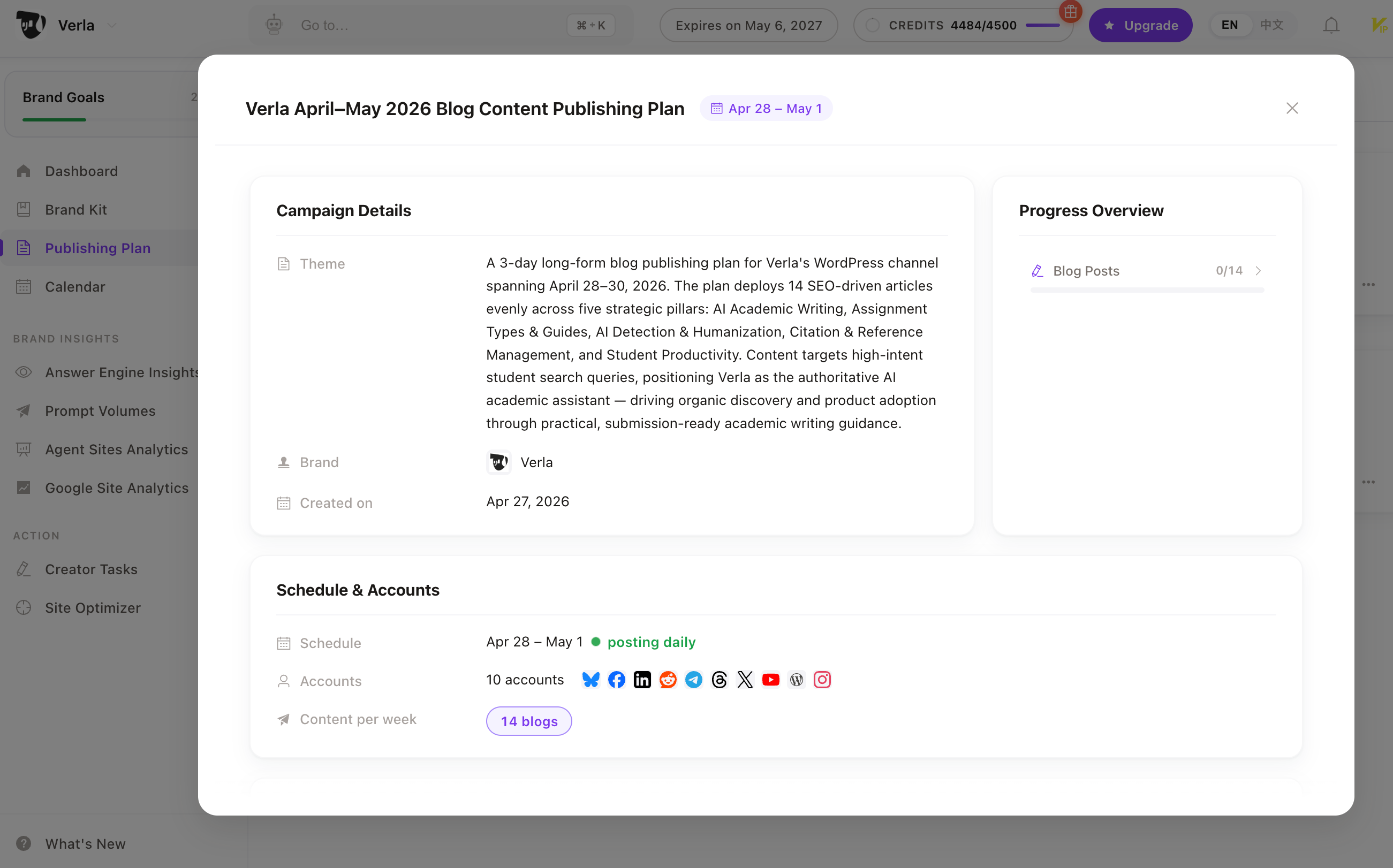Click the Instagram account icon
The image size is (1393, 868).
click(x=822, y=680)
